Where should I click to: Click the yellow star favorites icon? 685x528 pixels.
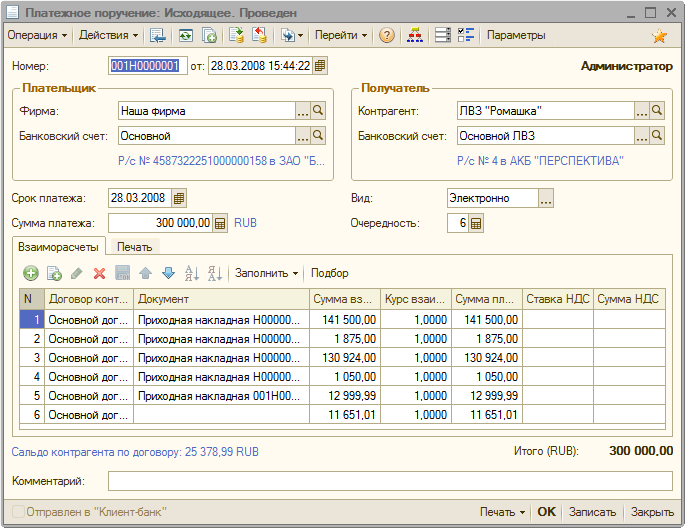(659, 36)
